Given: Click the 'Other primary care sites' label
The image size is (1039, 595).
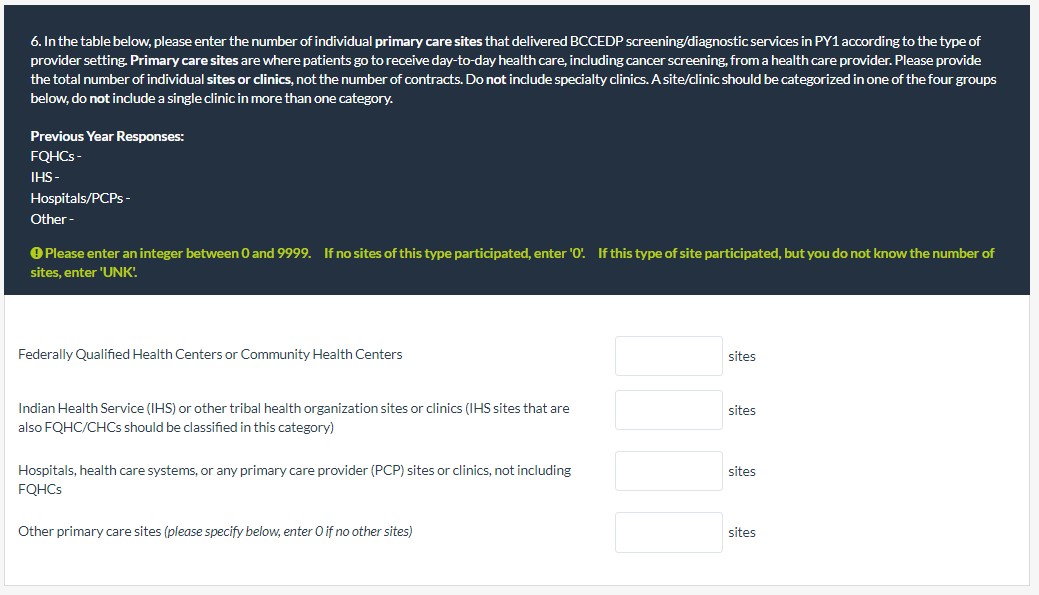Looking at the screenshot, I should pos(215,531).
